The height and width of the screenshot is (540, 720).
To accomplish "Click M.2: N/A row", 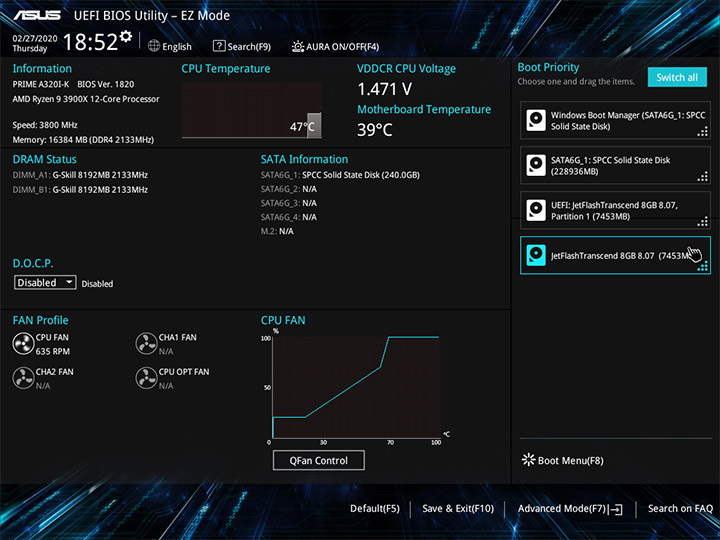I will tap(277, 231).
